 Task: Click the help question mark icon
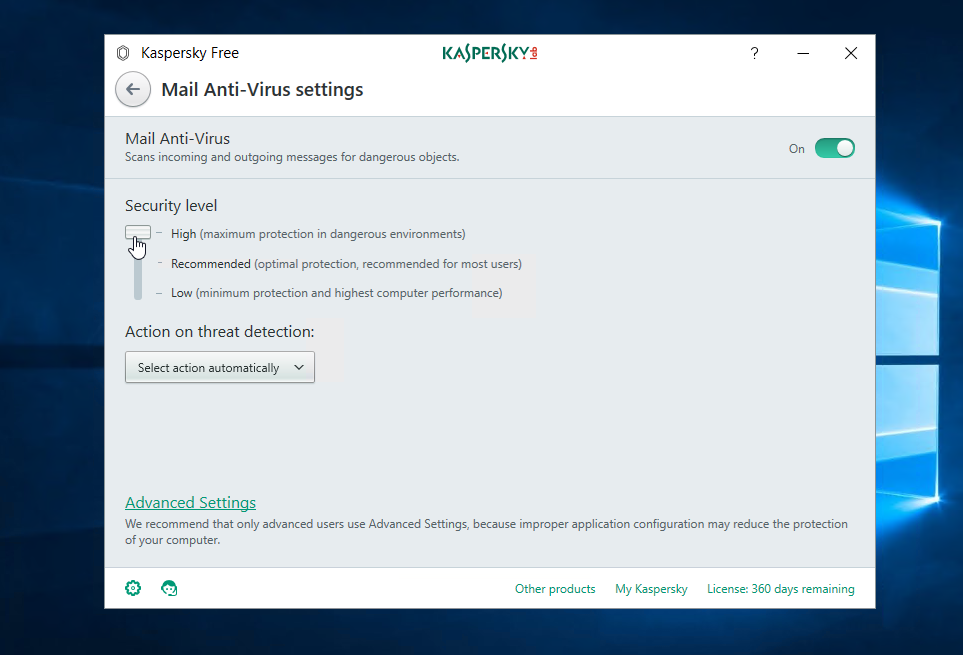(754, 53)
